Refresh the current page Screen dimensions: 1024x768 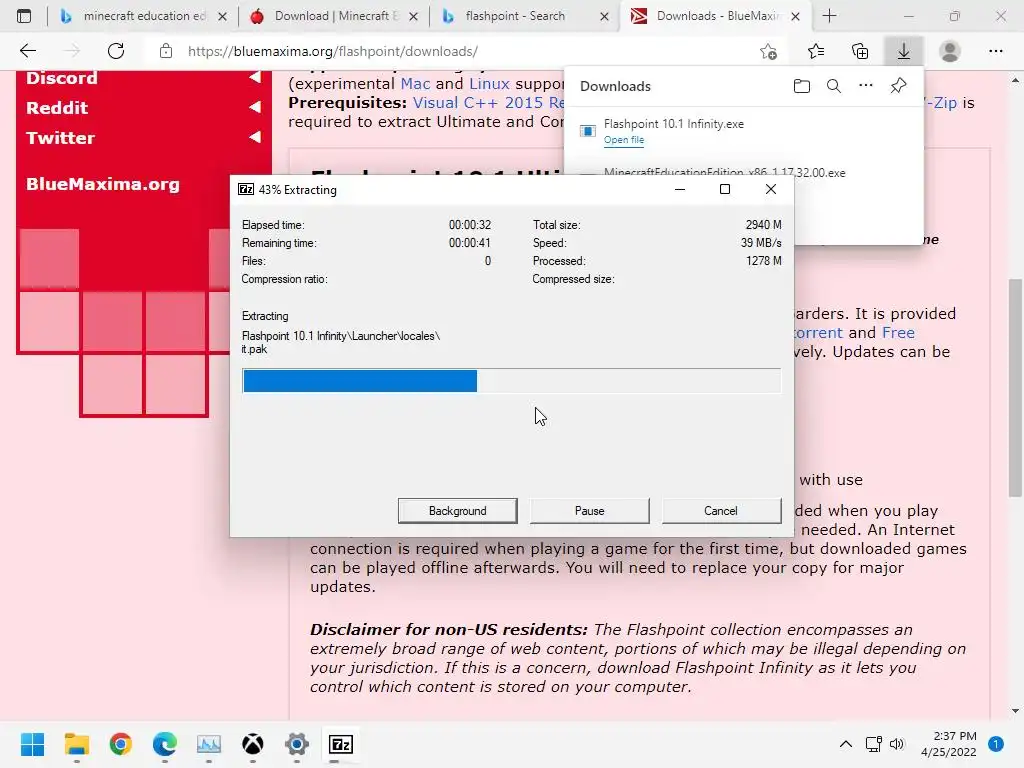coord(116,51)
